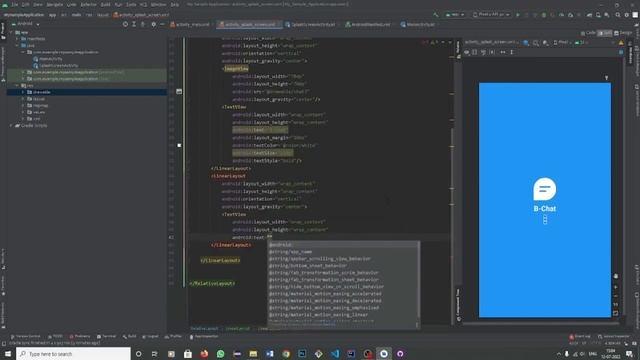
Task: Click the warning triangle in preview toolbar
Action: tap(621, 42)
